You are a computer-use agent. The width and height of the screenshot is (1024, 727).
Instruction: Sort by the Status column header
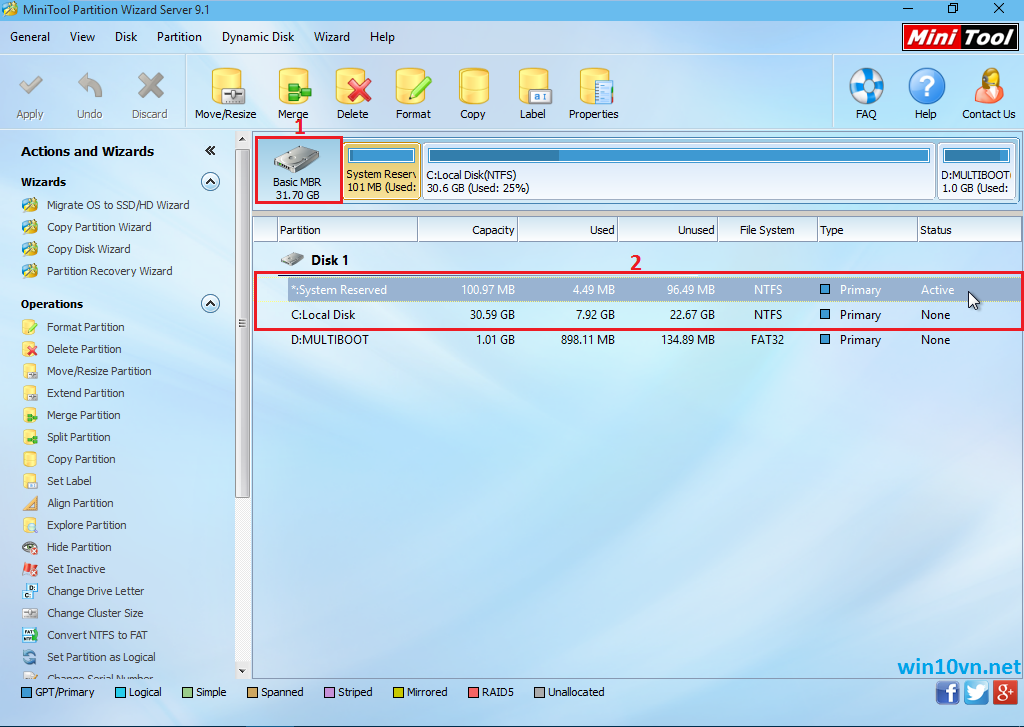pyautogui.click(x=969, y=230)
